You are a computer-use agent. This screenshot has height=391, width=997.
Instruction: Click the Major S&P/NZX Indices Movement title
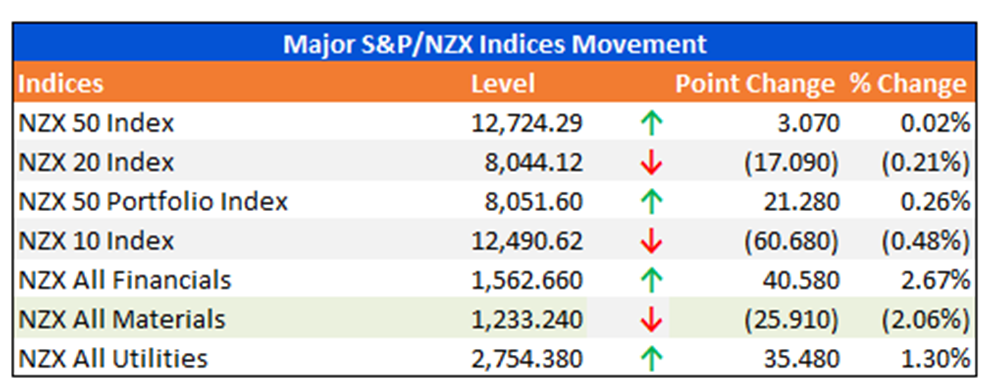(x=494, y=45)
